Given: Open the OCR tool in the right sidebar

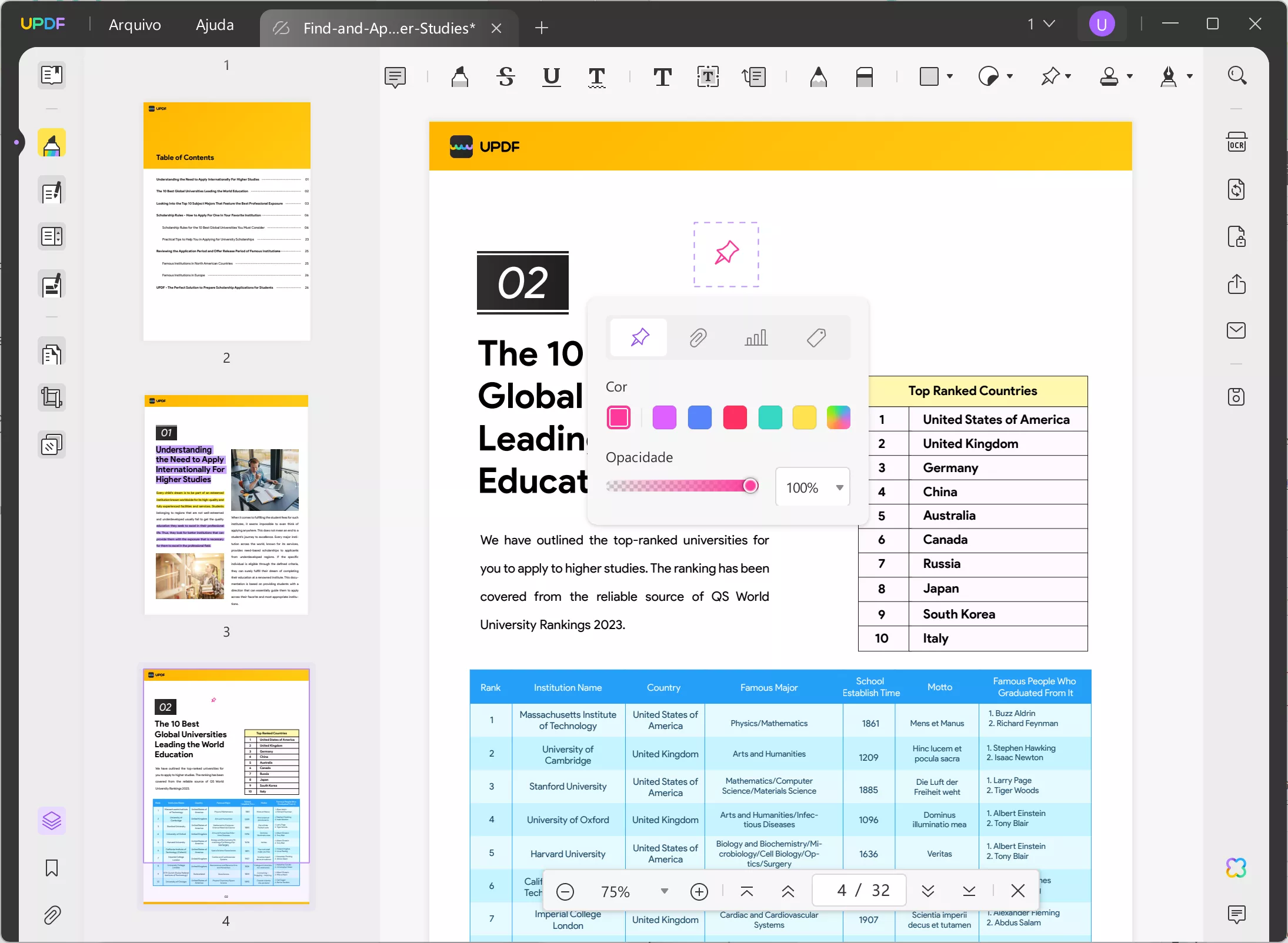Looking at the screenshot, I should (x=1236, y=143).
